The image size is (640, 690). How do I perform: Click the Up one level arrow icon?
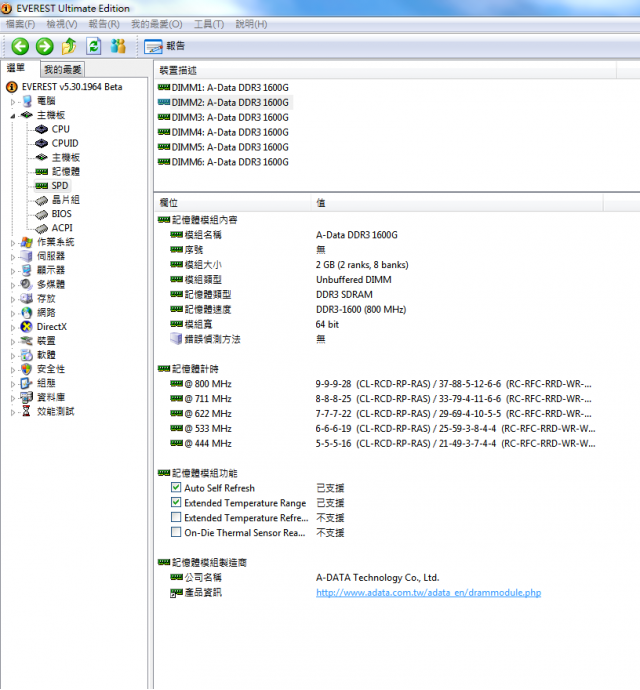point(69,46)
